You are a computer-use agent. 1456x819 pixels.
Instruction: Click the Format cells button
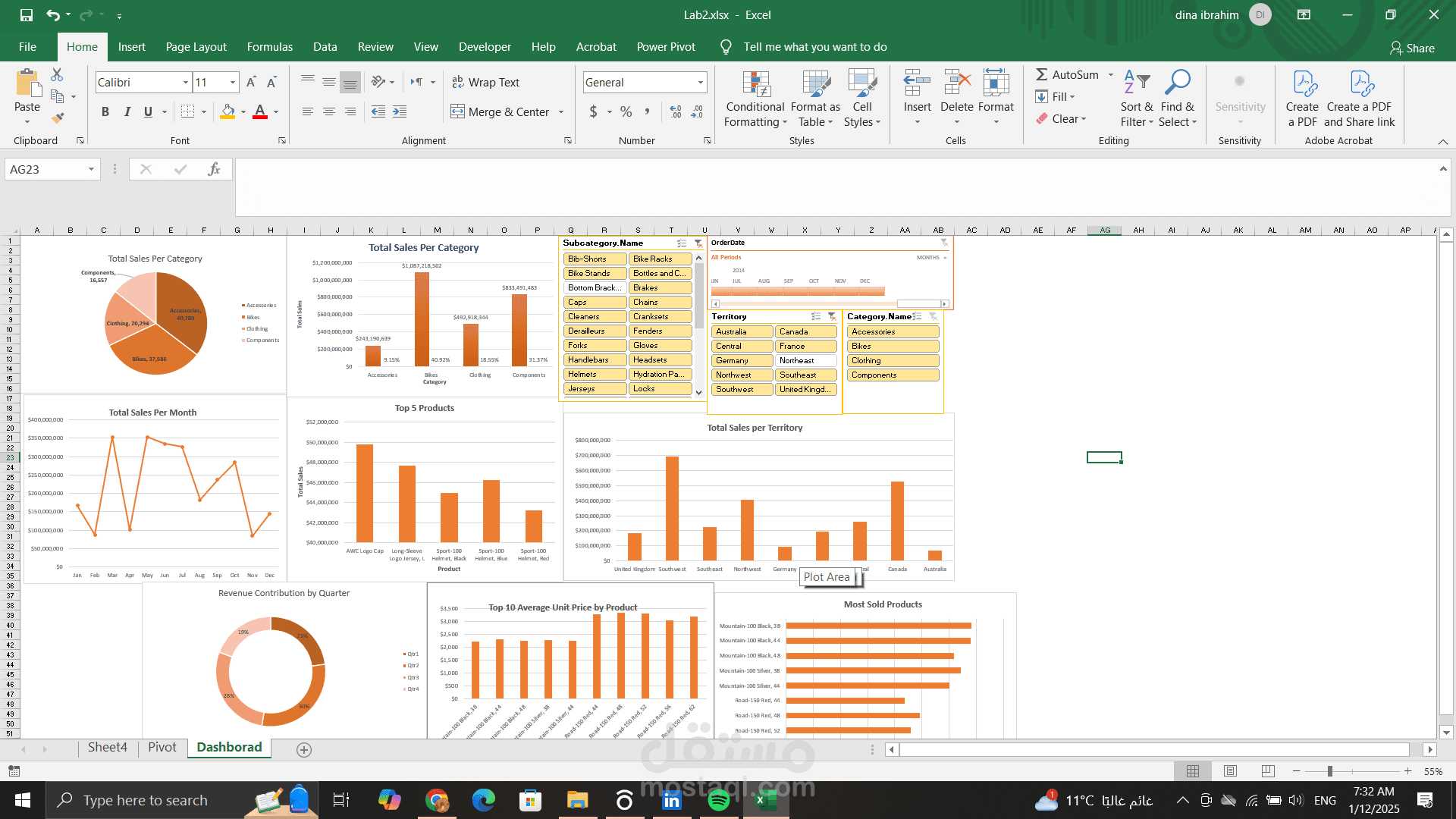tap(996, 99)
